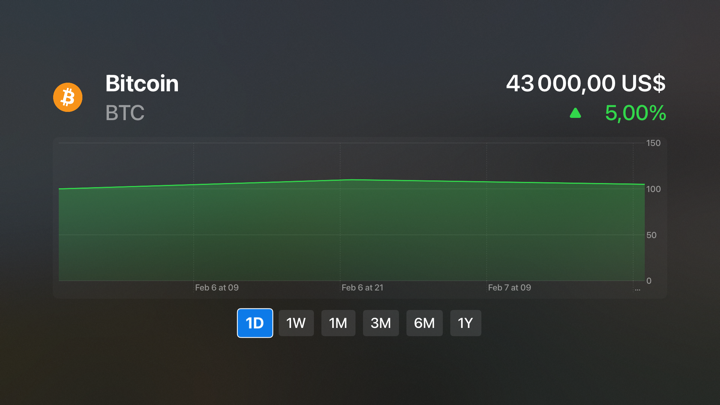The height and width of the screenshot is (405, 720).
Task: Switch chart to 1M range
Action: (338, 323)
